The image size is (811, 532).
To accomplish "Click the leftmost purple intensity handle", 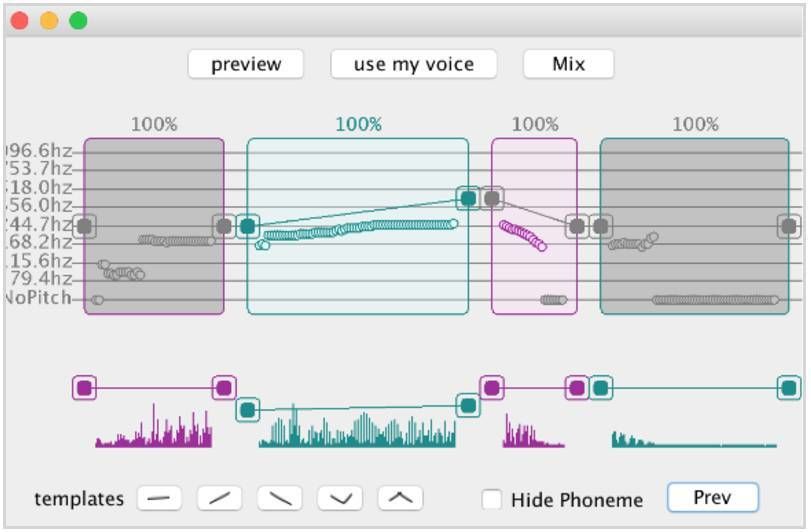I will tap(85, 388).
